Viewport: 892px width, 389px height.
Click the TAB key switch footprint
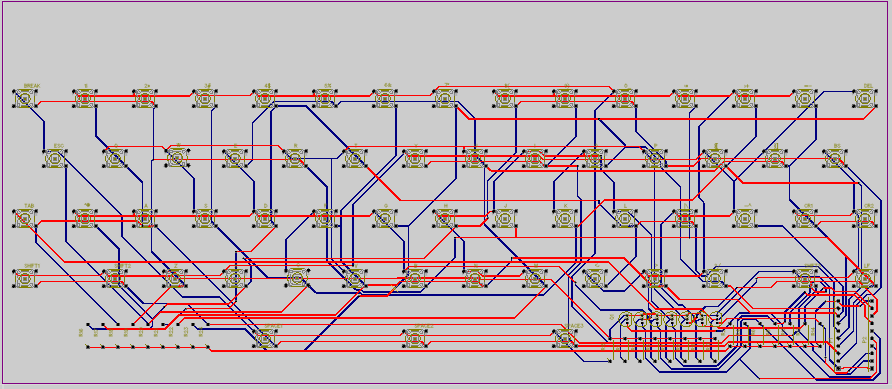(24, 218)
